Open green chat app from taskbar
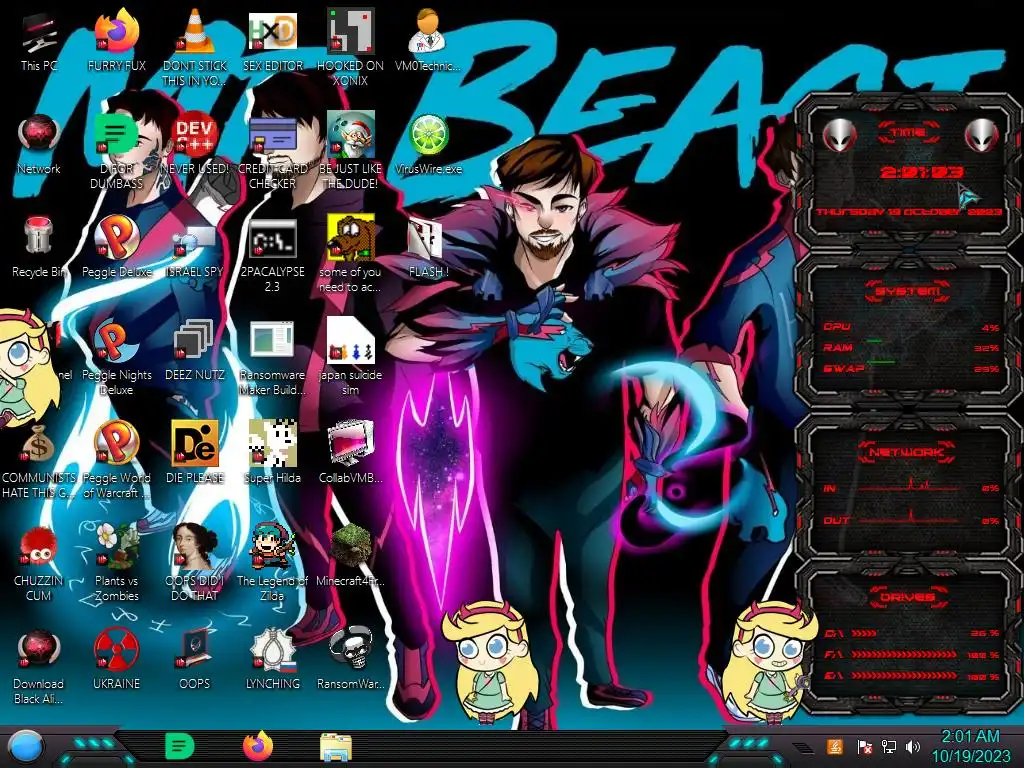Screen dimensions: 1024x768 (x=180, y=746)
